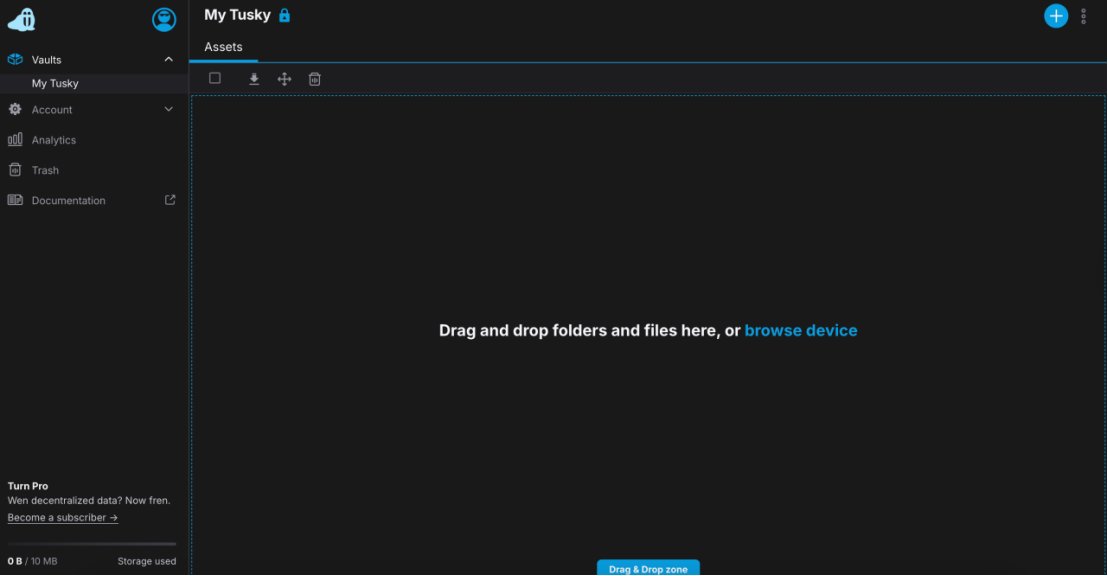Click the Drag & Drop zone label
The height and width of the screenshot is (576, 1108).
(648, 568)
